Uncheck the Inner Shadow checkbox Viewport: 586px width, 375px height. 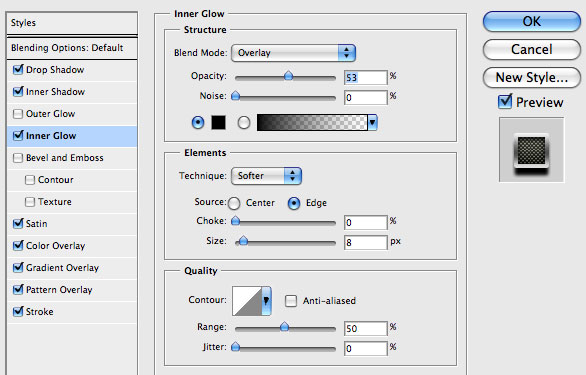[18, 92]
